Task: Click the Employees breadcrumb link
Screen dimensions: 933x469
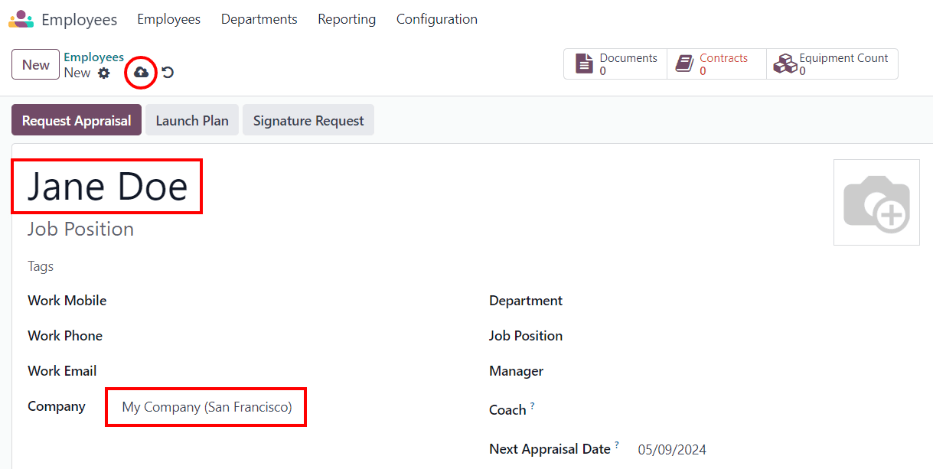Action: tap(93, 57)
